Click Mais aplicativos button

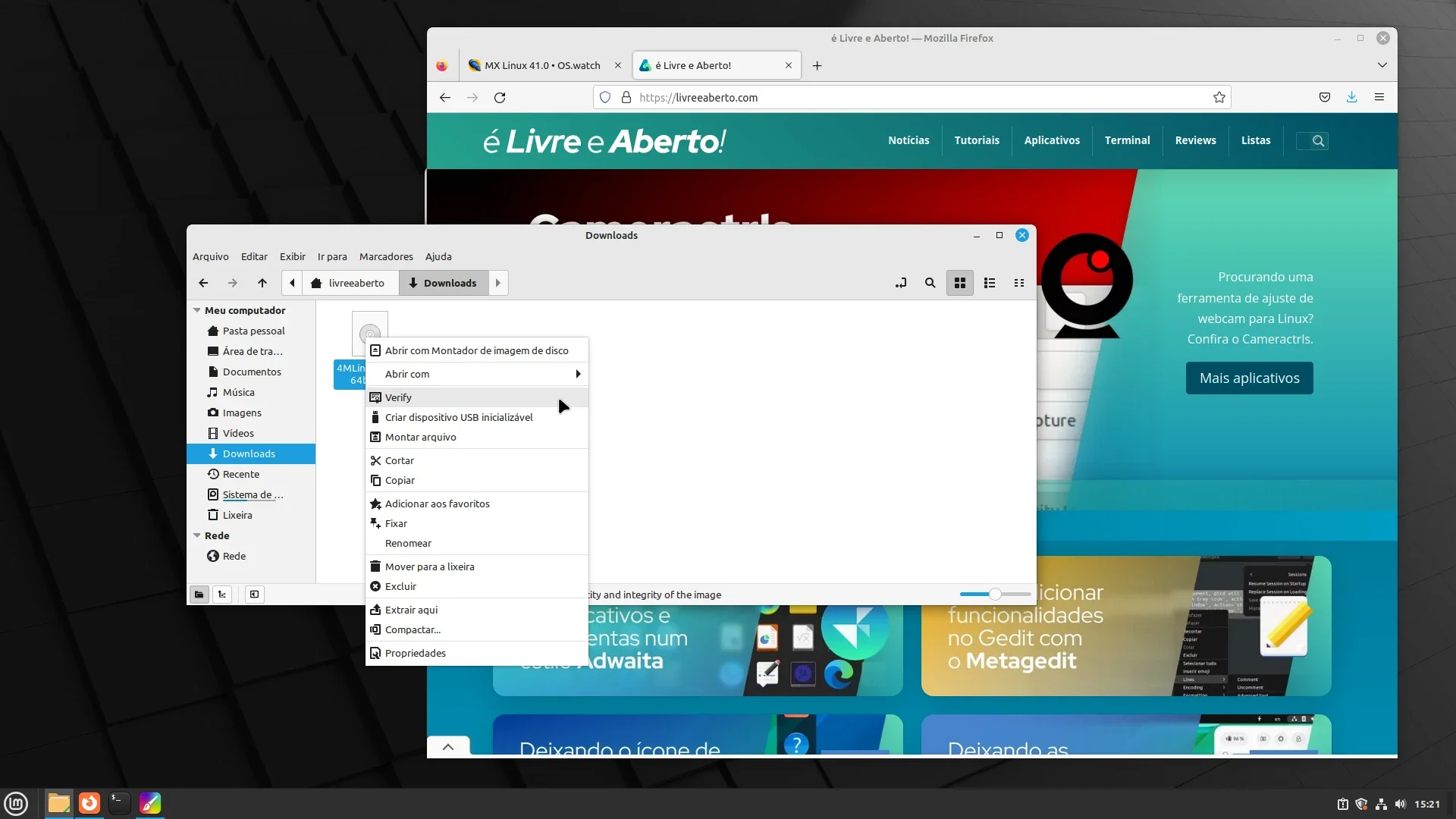coord(1250,378)
